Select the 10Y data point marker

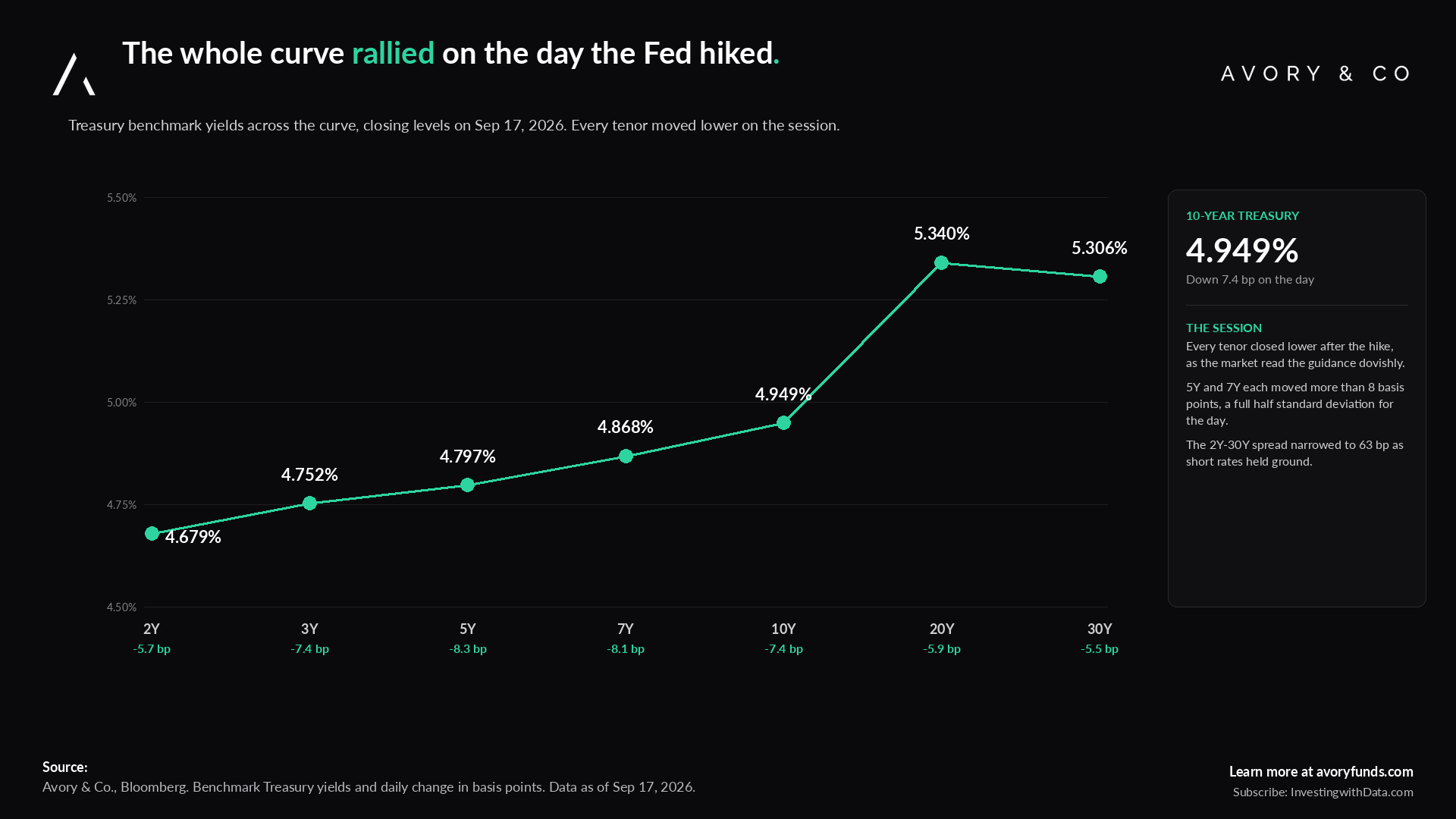784,423
